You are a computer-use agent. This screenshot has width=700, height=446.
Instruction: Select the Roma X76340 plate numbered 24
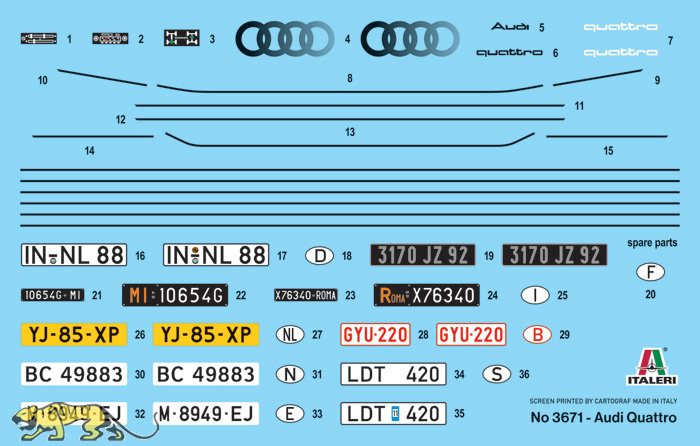427,295
